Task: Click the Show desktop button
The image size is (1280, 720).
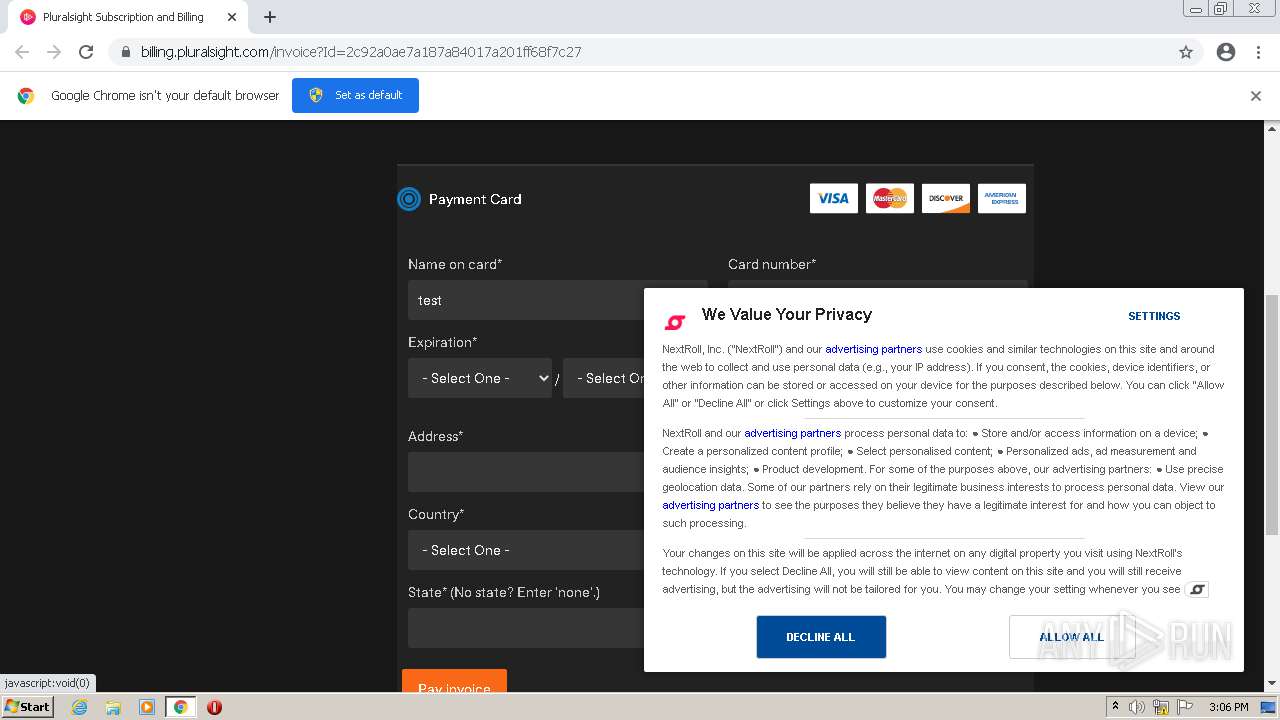Action: (x=1270, y=707)
